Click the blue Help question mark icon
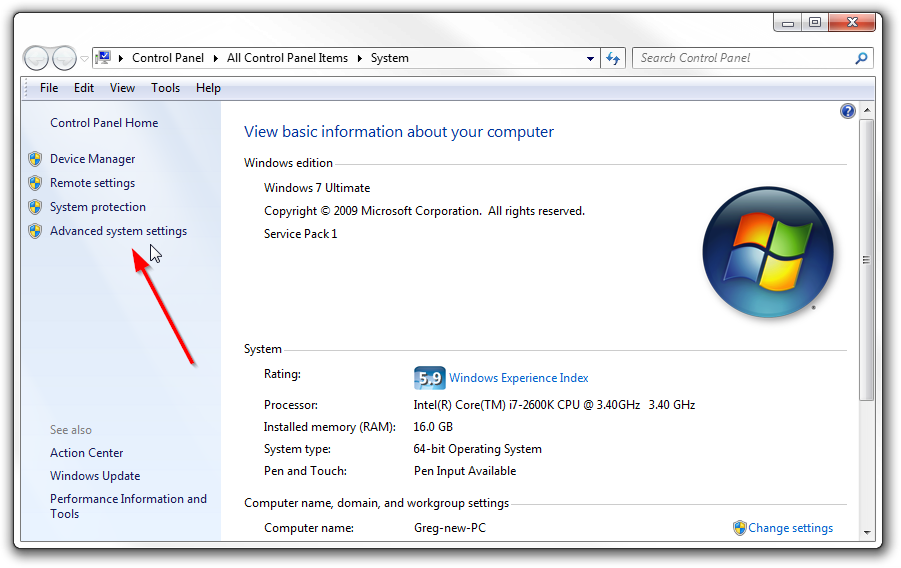Image resolution: width=901 pixels, height=568 pixels. (848, 111)
